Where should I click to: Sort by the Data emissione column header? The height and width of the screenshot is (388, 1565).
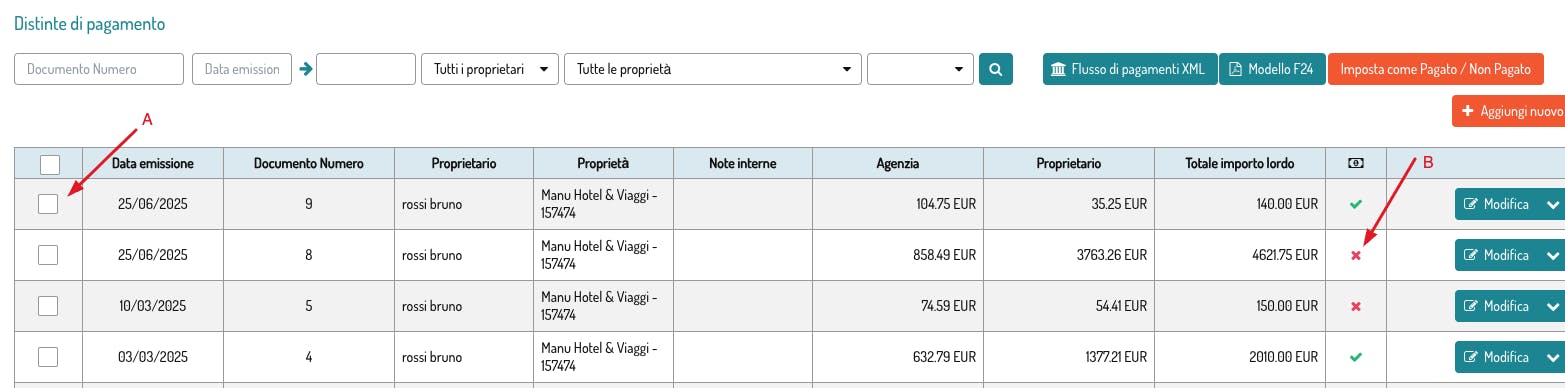tap(152, 163)
